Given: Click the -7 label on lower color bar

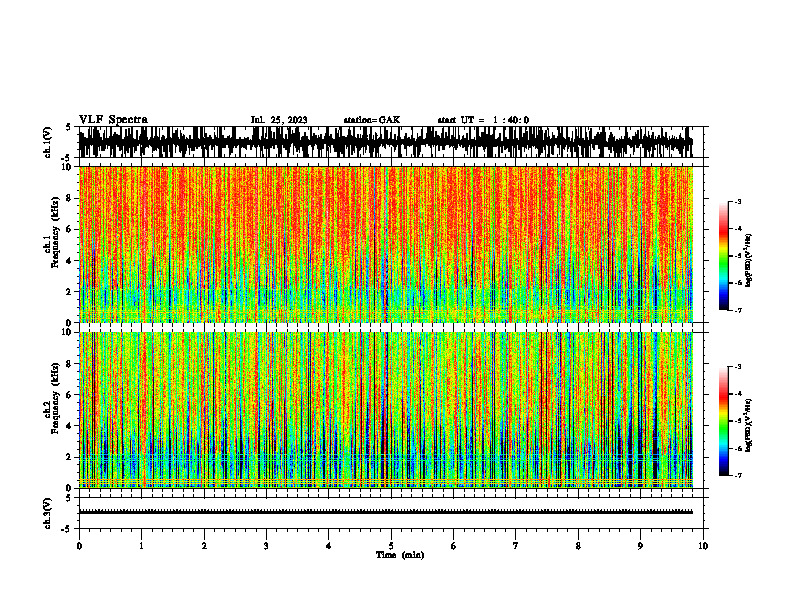Looking at the screenshot, I should 738,475.
